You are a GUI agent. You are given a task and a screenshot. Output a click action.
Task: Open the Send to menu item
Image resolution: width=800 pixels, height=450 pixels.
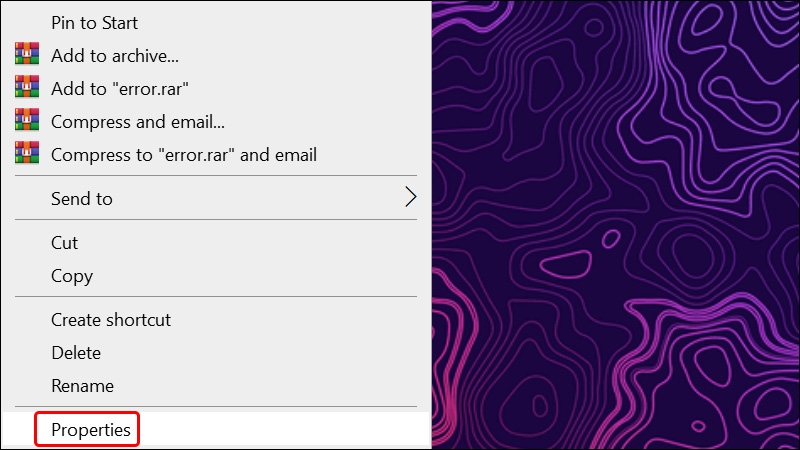click(82, 198)
